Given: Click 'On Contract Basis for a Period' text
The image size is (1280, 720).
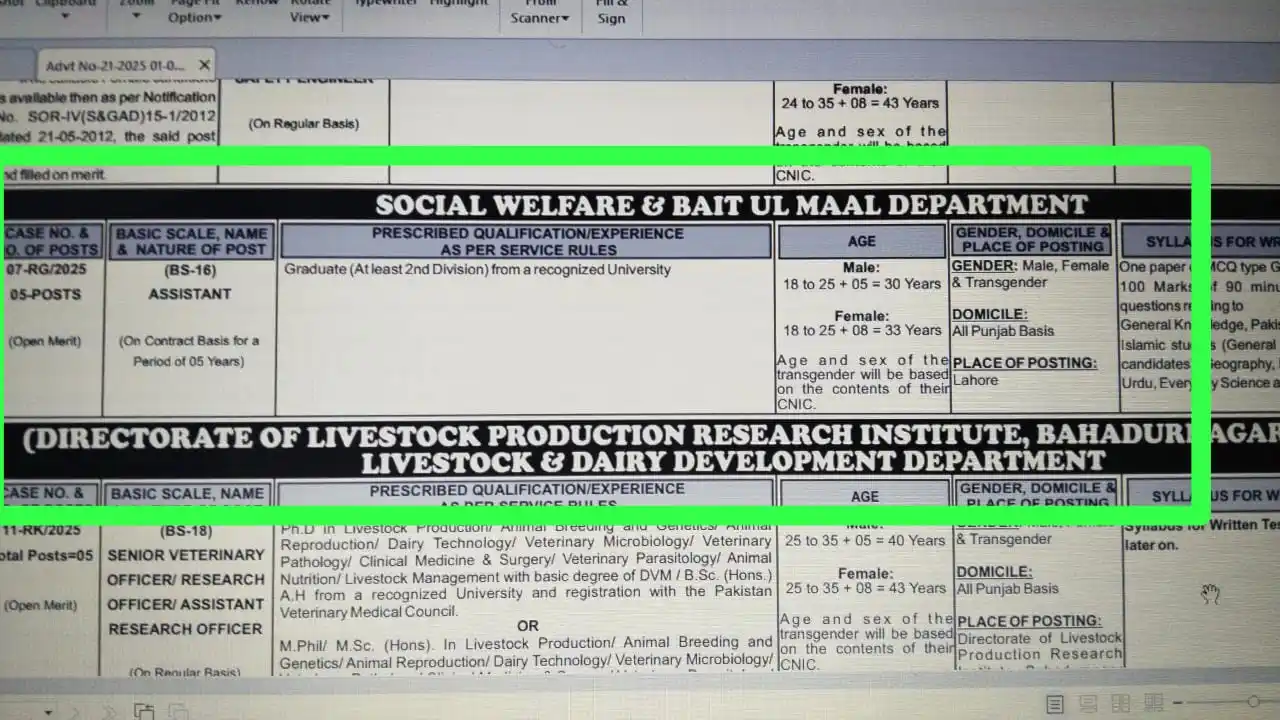Looking at the screenshot, I should (189, 351).
